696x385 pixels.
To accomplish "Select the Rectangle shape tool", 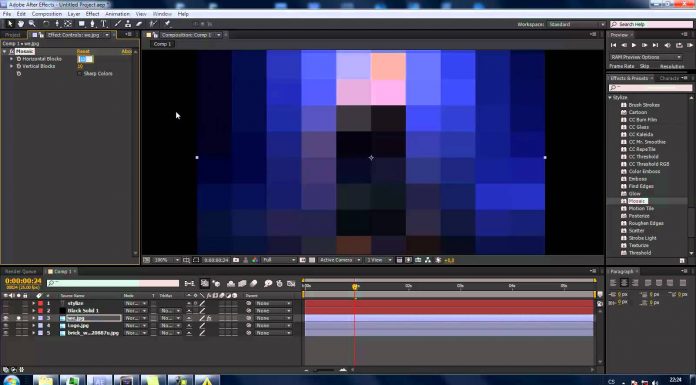I will pos(82,24).
